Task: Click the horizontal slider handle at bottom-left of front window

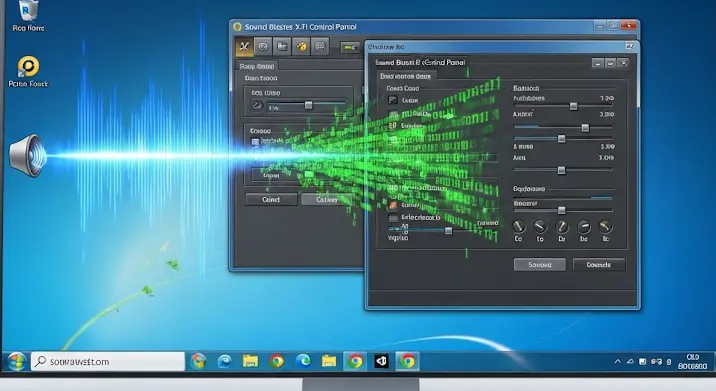Action: 449,231
